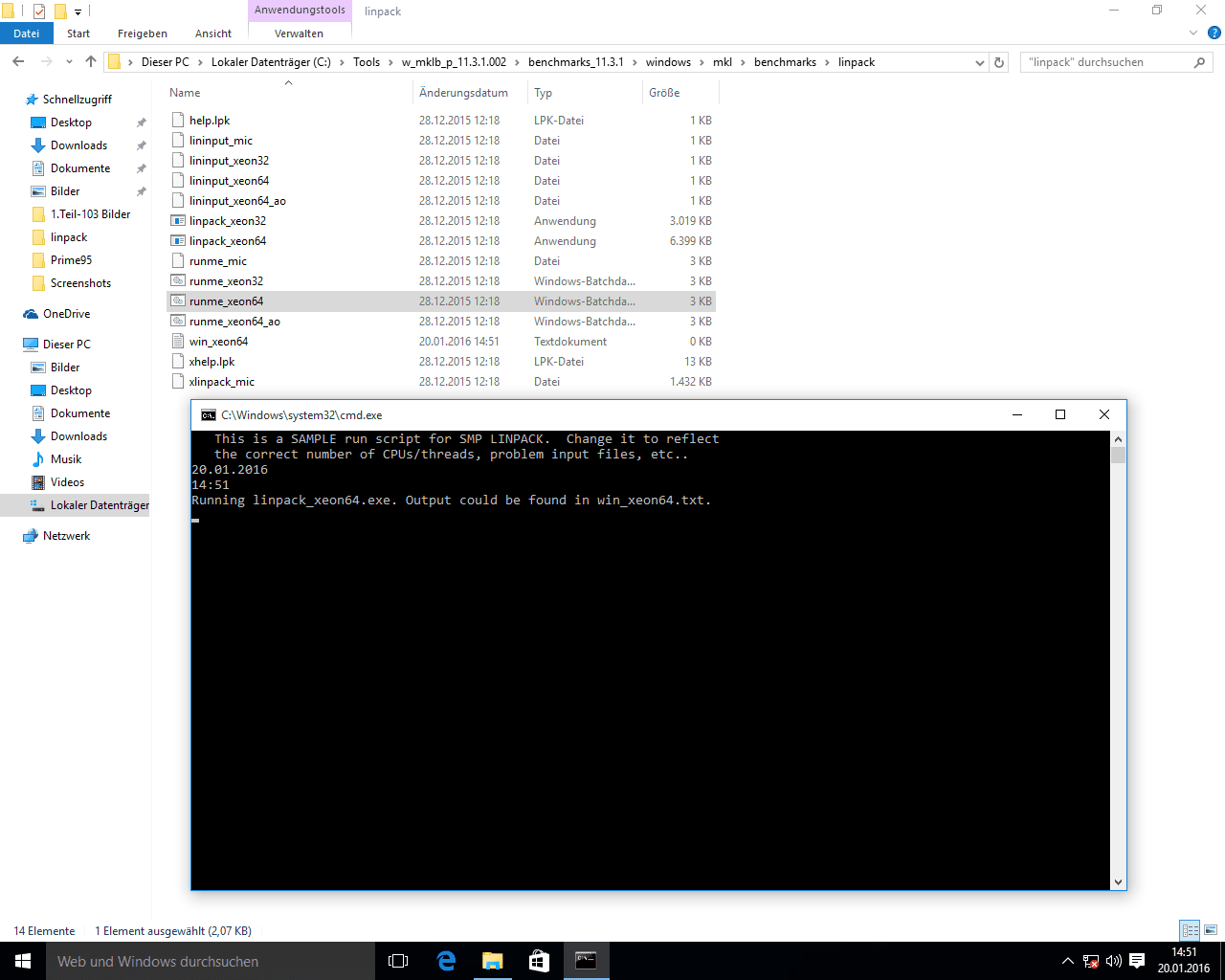Switch to the Ansicht ribbon tab
The width and height of the screenshot is (1225, 980).
[213, 33]
